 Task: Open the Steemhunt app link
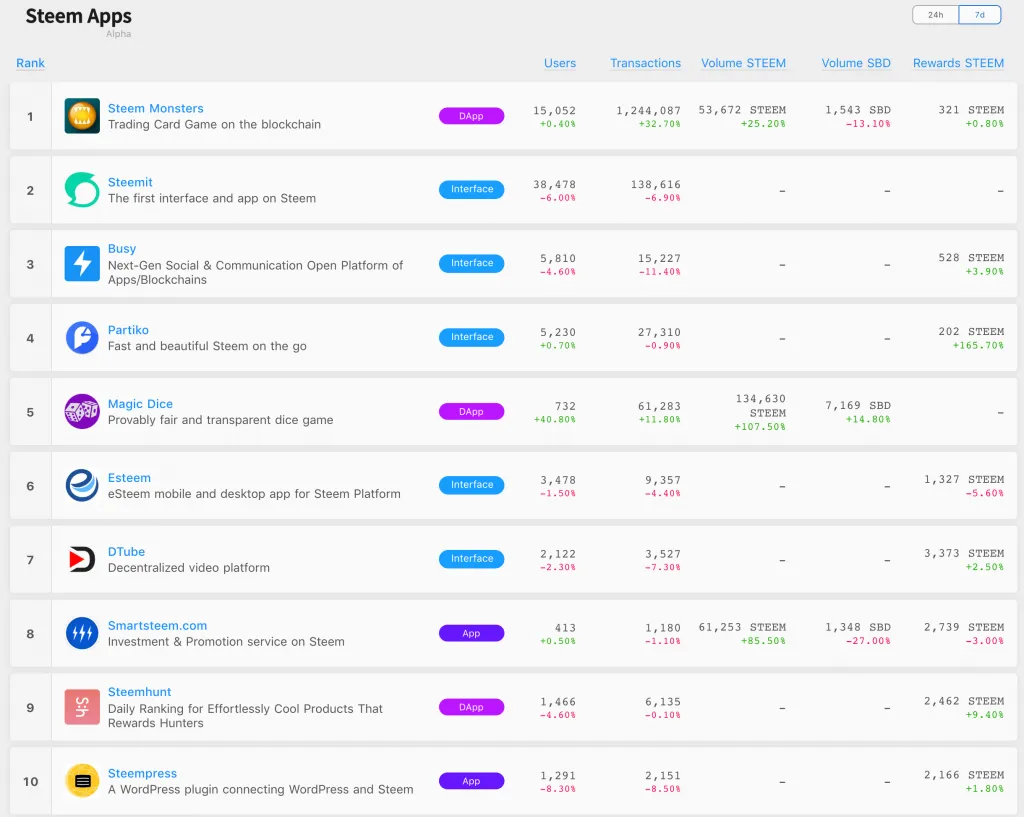coord(139,692)
